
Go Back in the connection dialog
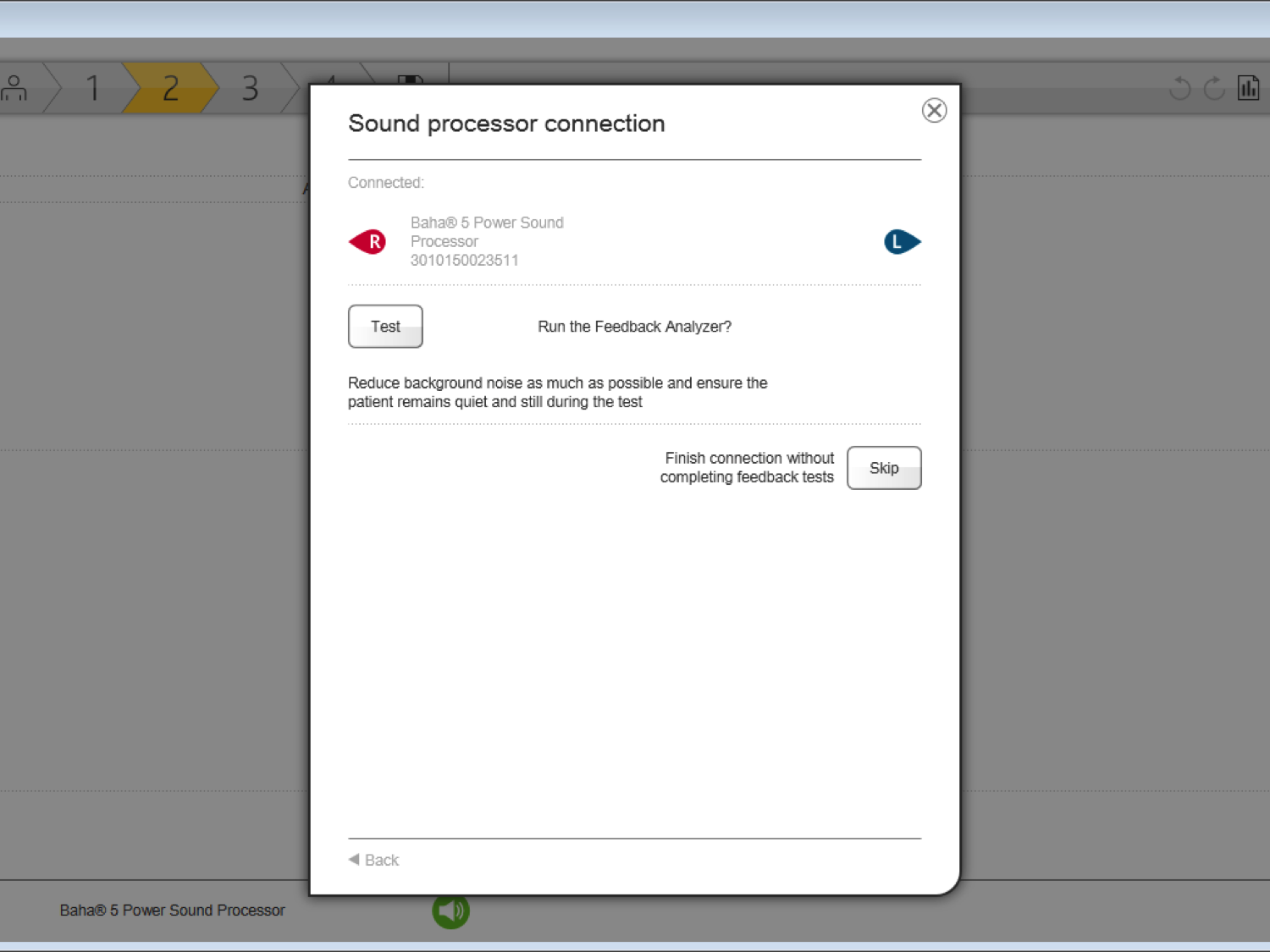(x=373, y=860)
